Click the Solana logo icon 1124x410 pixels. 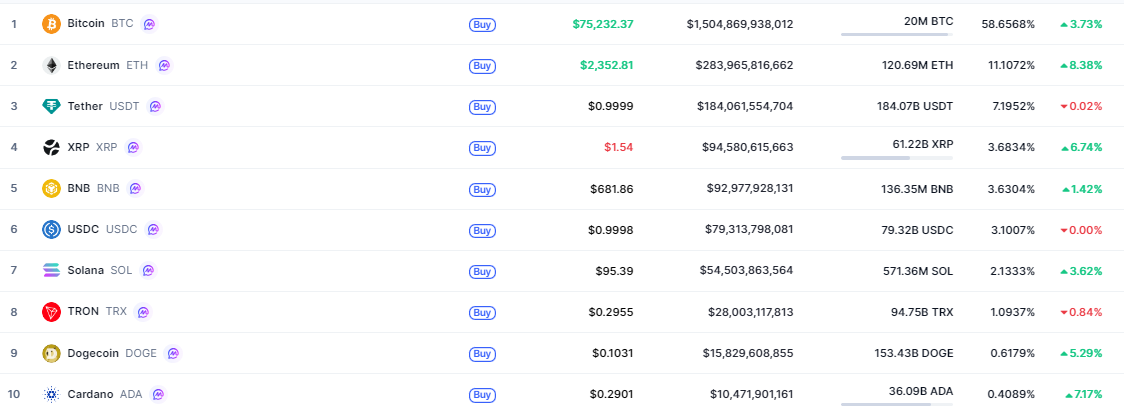[51, 270]
